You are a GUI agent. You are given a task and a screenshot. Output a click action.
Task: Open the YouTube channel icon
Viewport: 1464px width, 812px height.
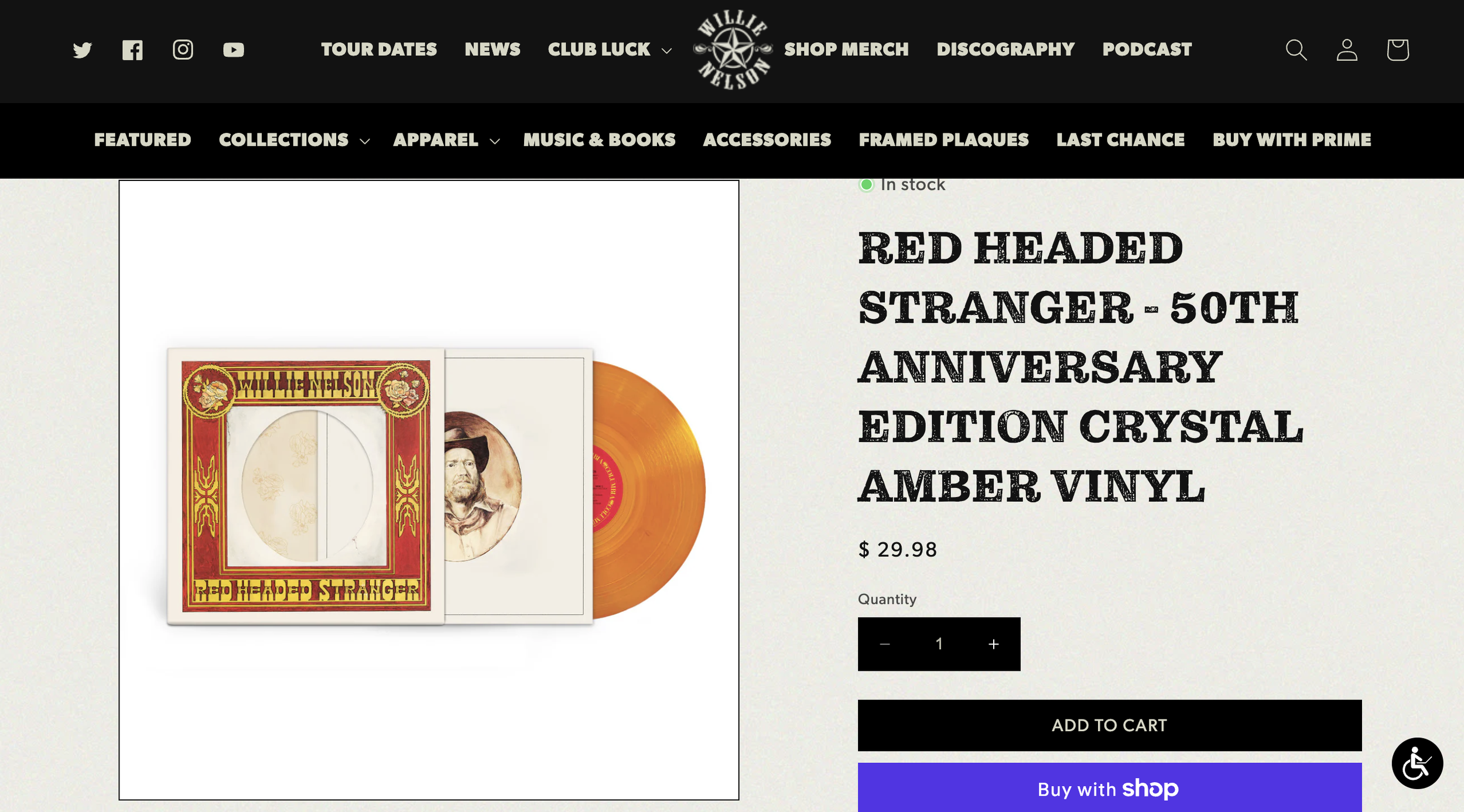(x=233, y=50)
